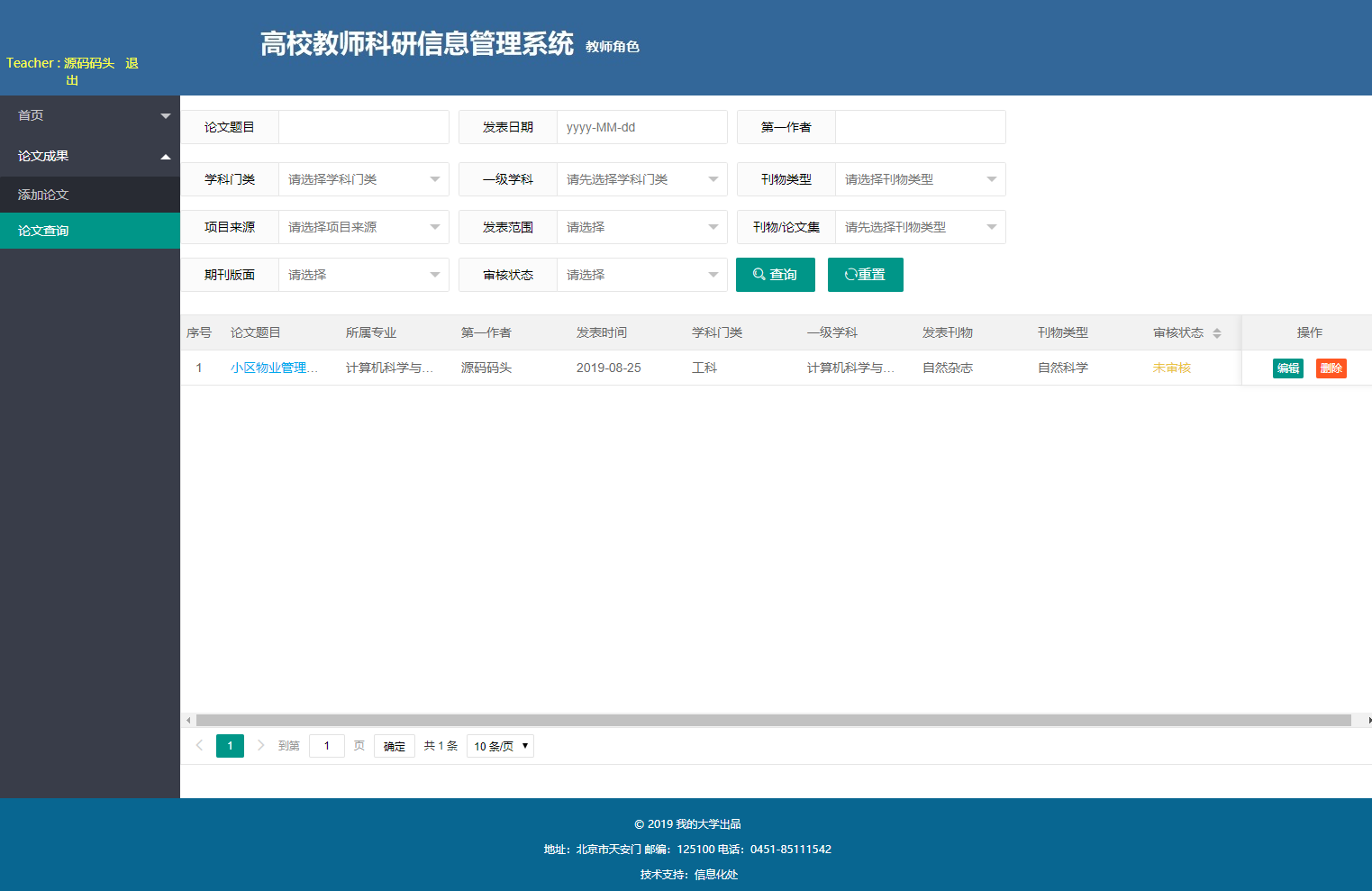Switch to 添加论文 in the sidebar
Image resolution: width=1372 pixels, height=891 pixels.
[42, 194]
